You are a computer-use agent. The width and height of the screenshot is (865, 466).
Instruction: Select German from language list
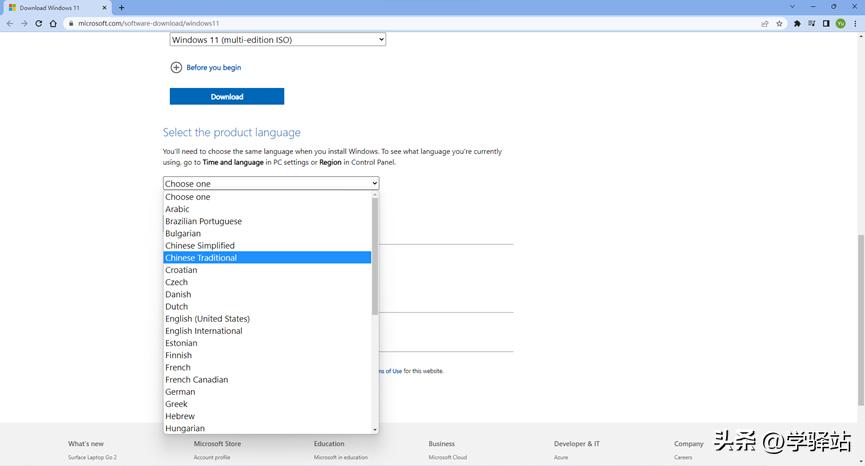[267, 392]
